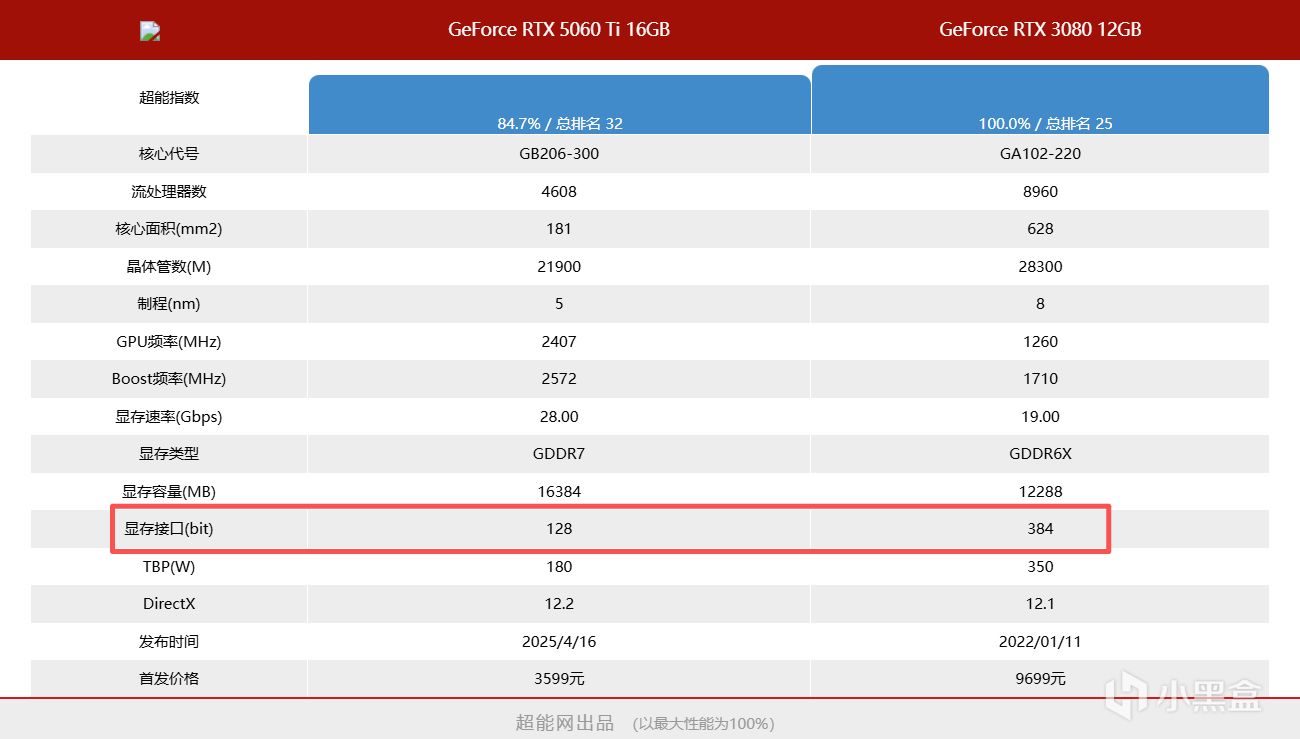Screen dimensions: 1300x739
Task: Select the 12288 memory capacity value
Action: pos(1040,492)
